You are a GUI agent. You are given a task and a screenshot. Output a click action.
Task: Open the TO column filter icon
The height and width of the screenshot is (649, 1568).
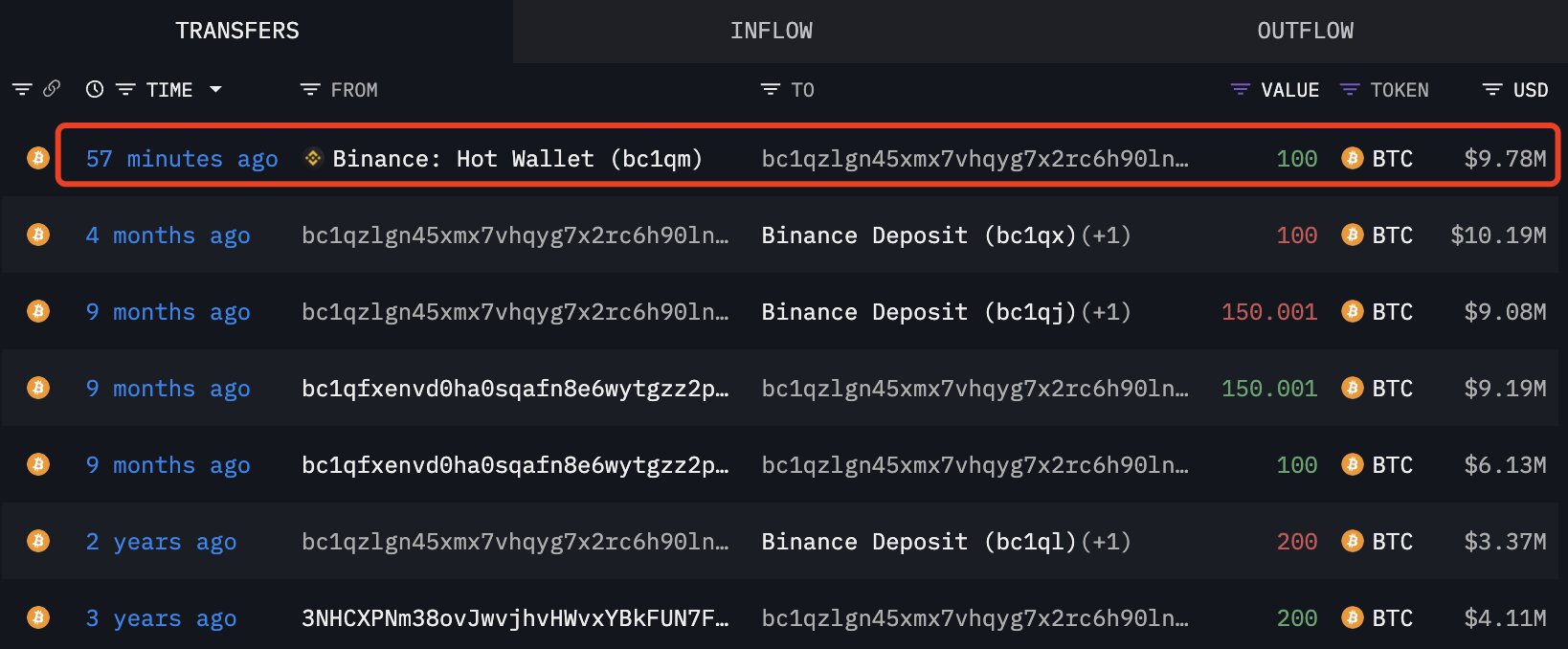pyautogui.click(x=771, y=90)
